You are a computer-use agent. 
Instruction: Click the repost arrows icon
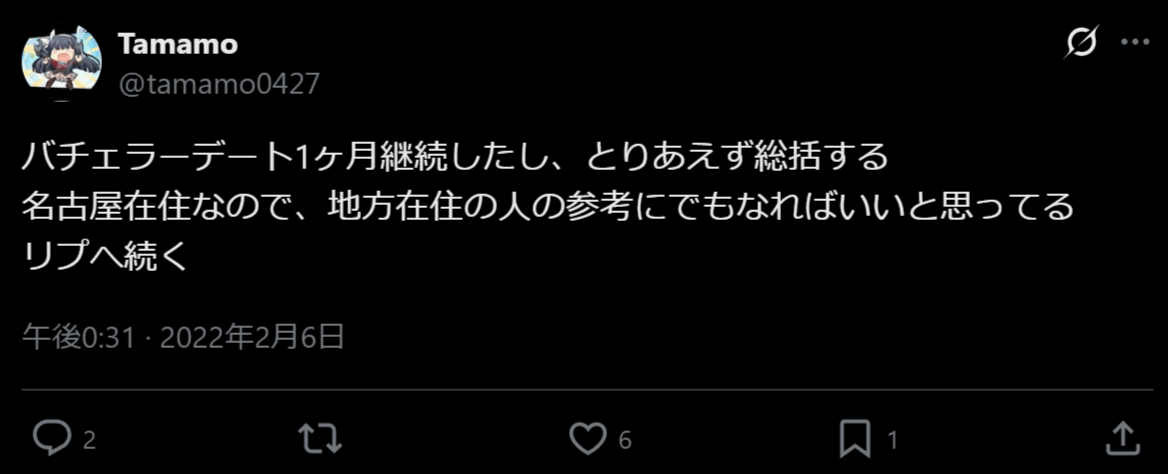(x=320, y=439)
